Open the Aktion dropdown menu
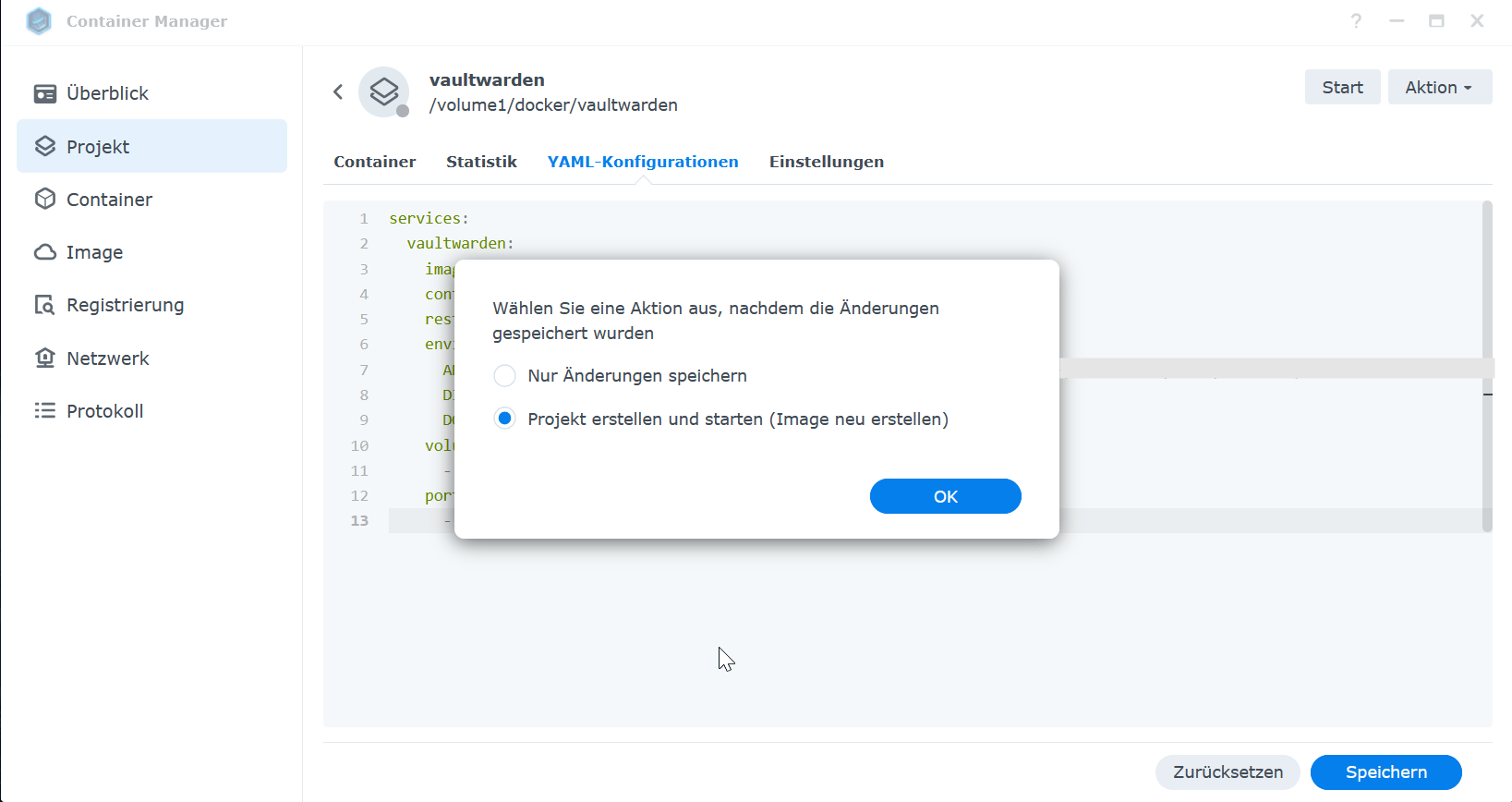Viewport: 1512px width, 802px height. click(1439, 87)
